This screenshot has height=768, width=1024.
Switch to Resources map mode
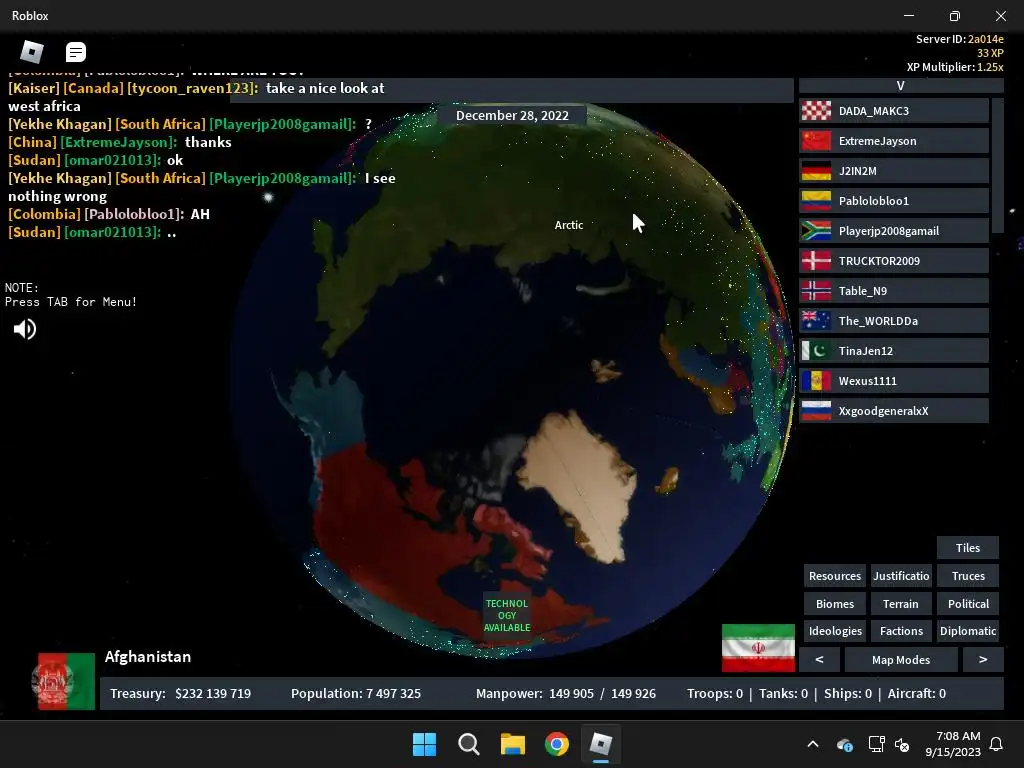click(x=835, y=576)
